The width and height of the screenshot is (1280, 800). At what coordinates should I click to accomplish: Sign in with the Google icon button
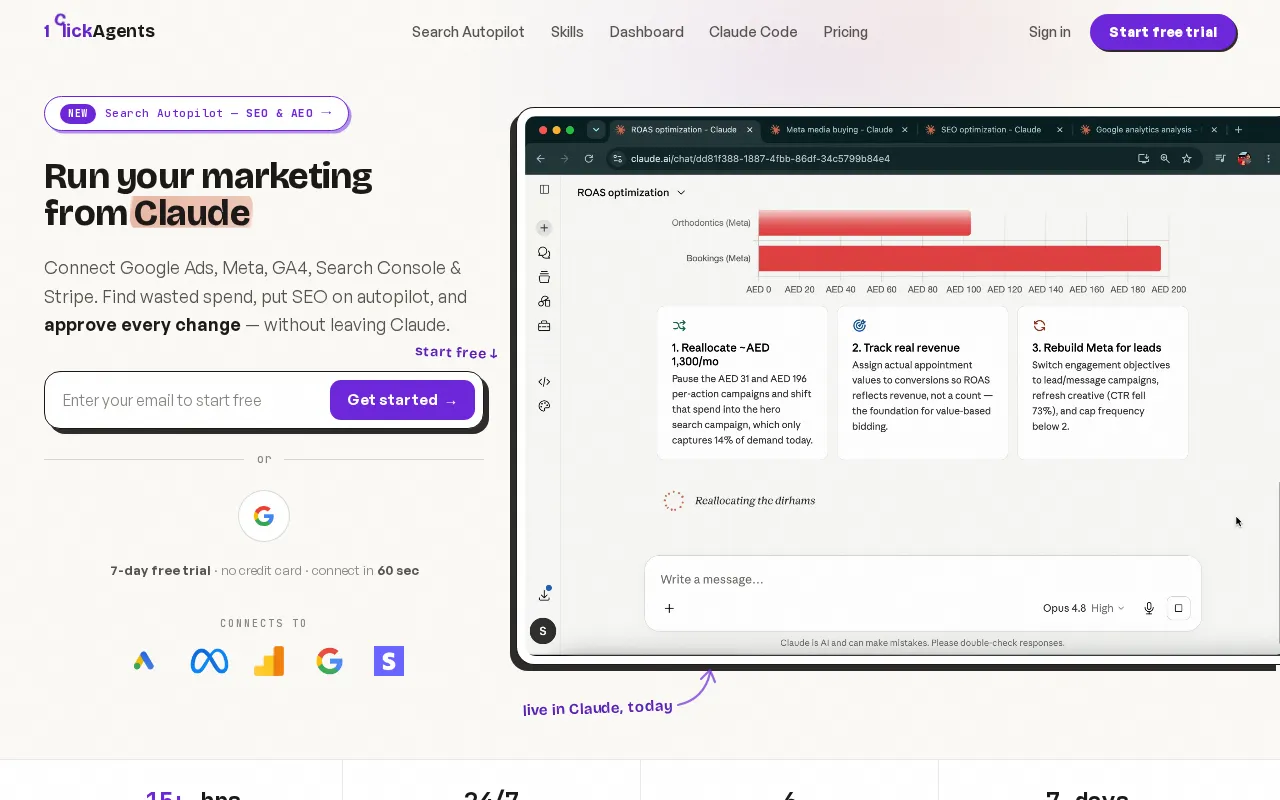[264, 516]
